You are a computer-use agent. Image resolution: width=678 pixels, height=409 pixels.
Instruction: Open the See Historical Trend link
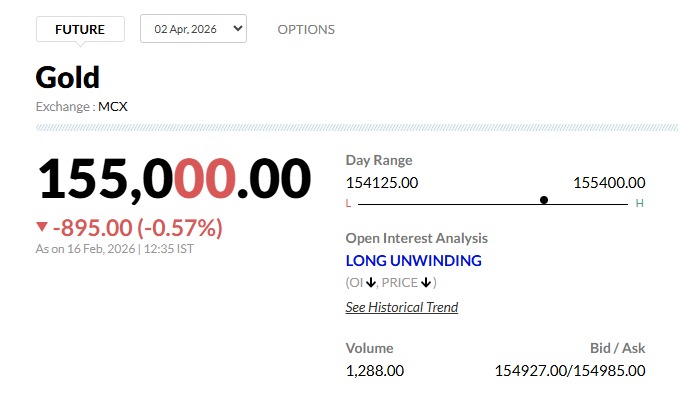click(402, 307)
